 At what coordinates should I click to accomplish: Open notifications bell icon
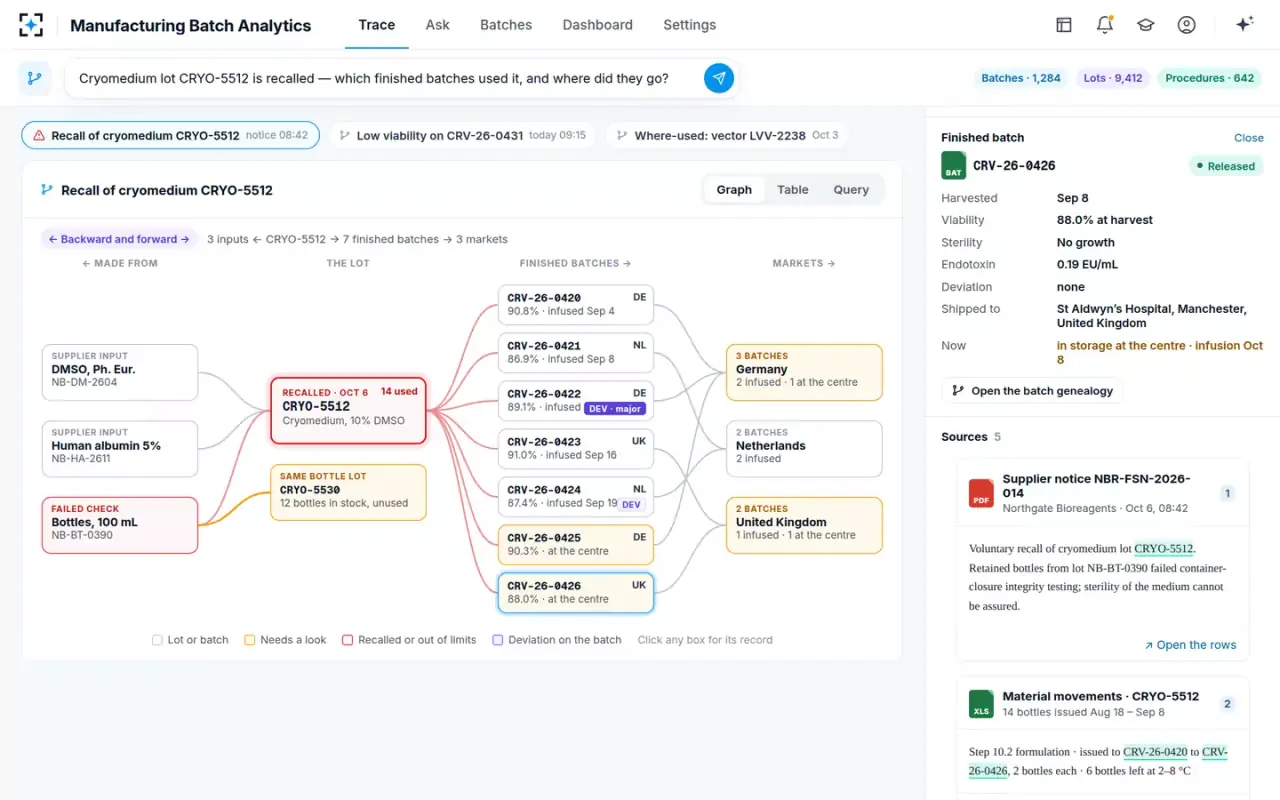coord(1105,25)
